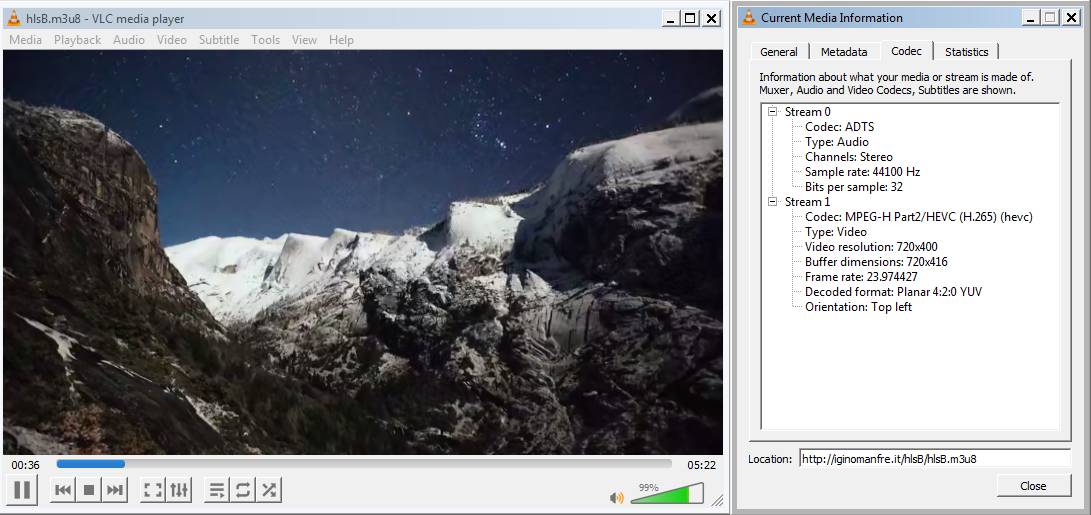1091x515 pixels.
Task: Switch to the Statistics tab
Action: [966, 52]
